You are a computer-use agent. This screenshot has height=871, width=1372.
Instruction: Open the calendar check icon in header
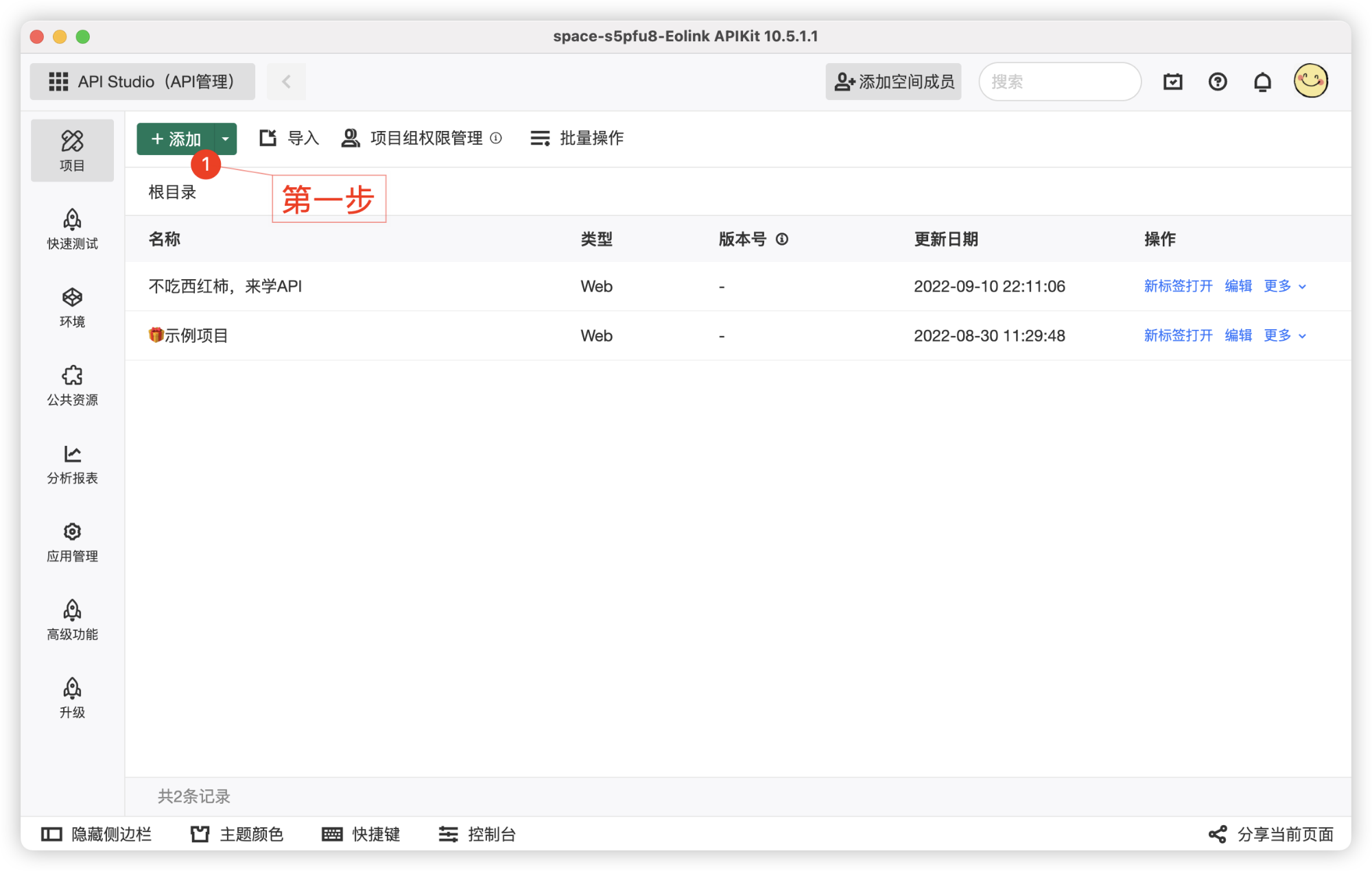(x=1173, y=82)
